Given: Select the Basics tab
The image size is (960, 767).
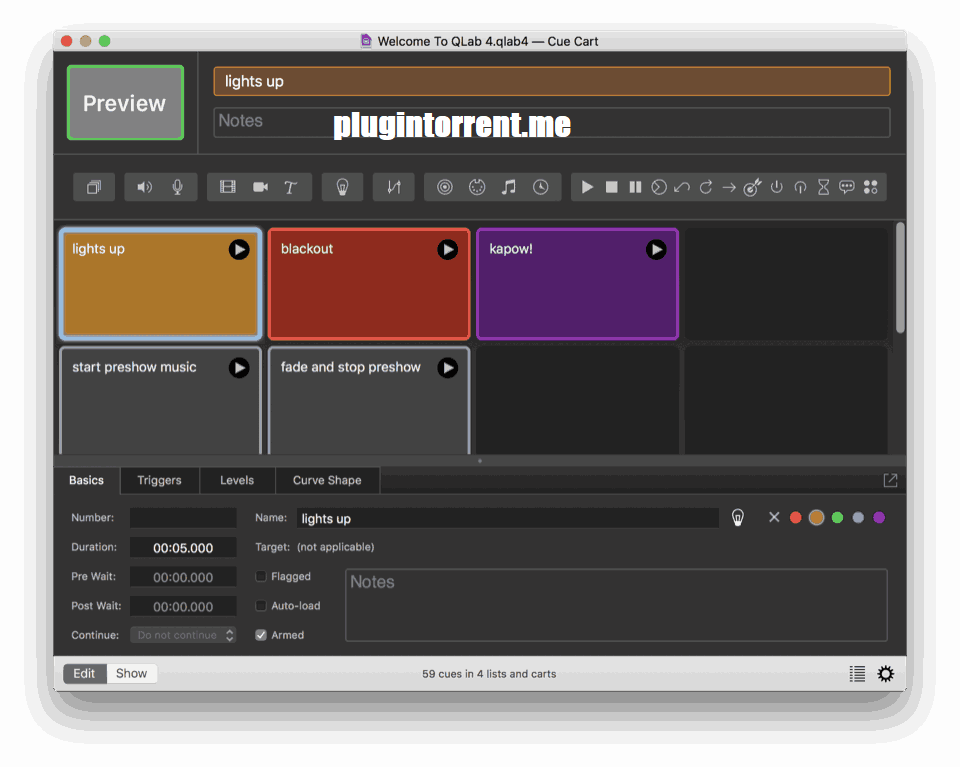Looking at the screenshot, I should (x=86, y=481).
